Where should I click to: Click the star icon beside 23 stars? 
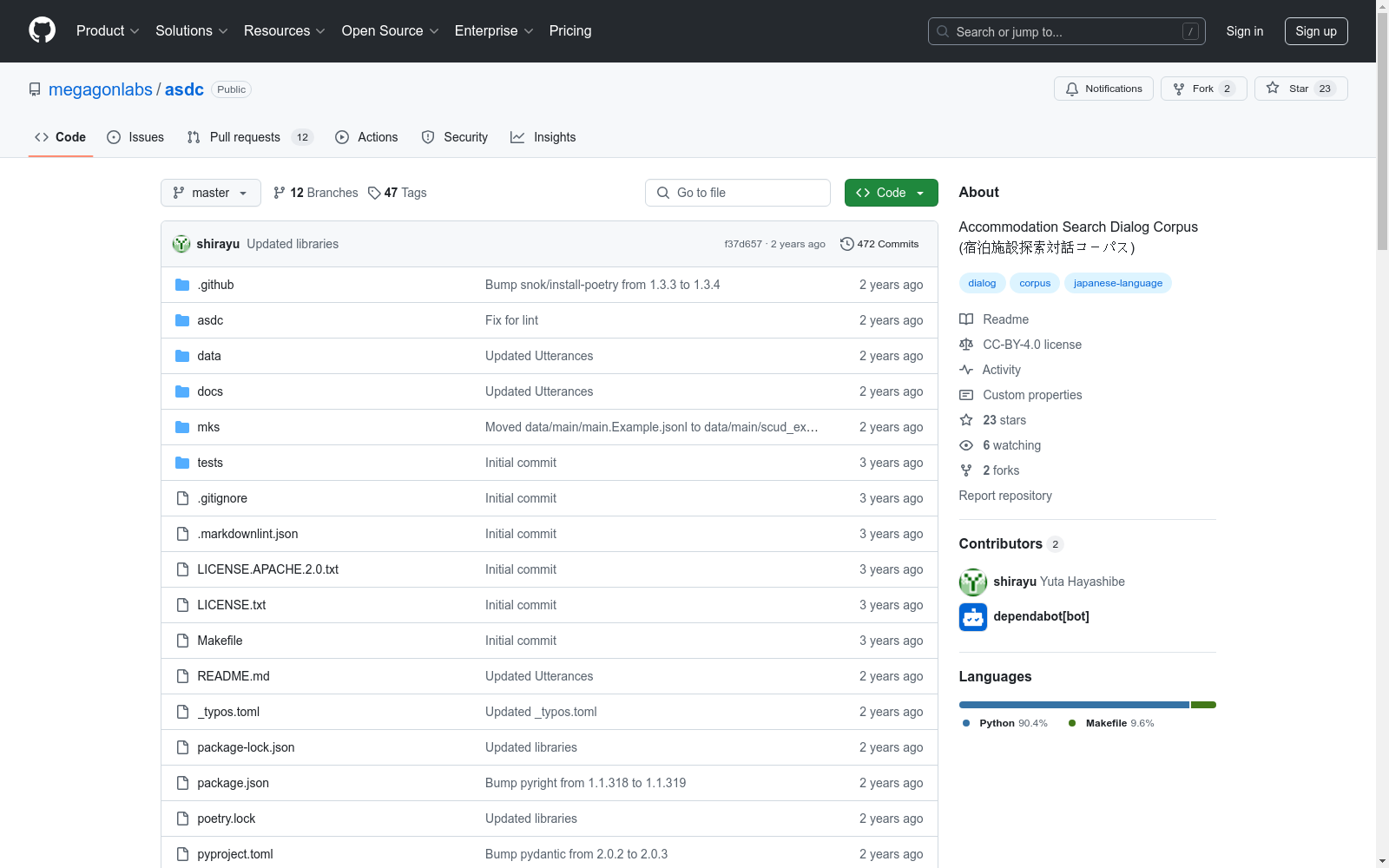(x=966, y=420)
